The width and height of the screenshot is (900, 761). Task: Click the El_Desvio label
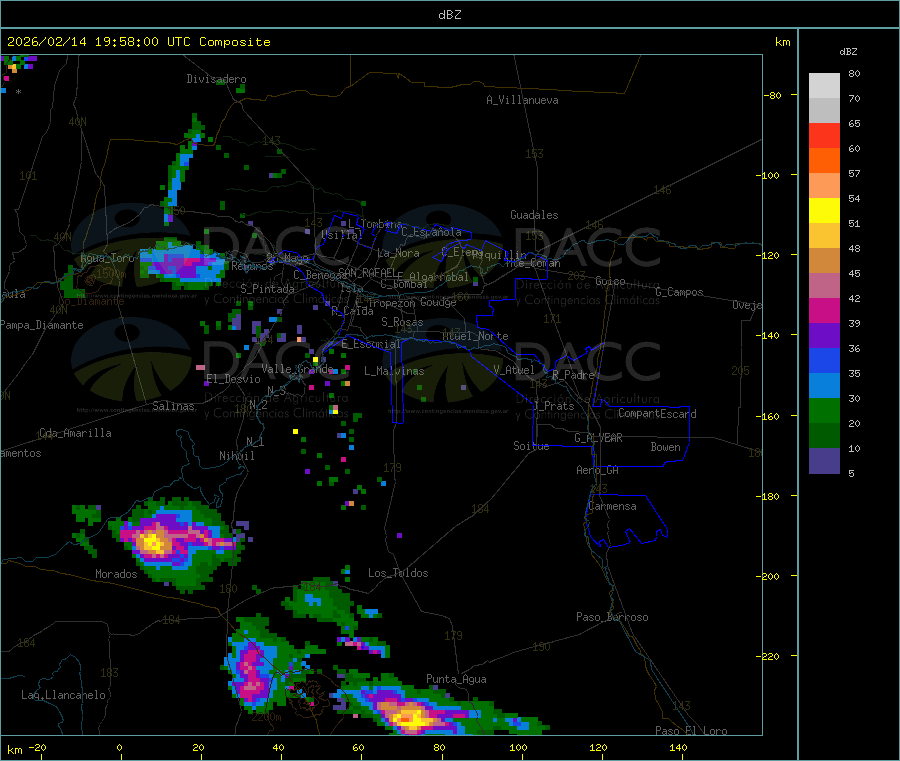[233, 379]
